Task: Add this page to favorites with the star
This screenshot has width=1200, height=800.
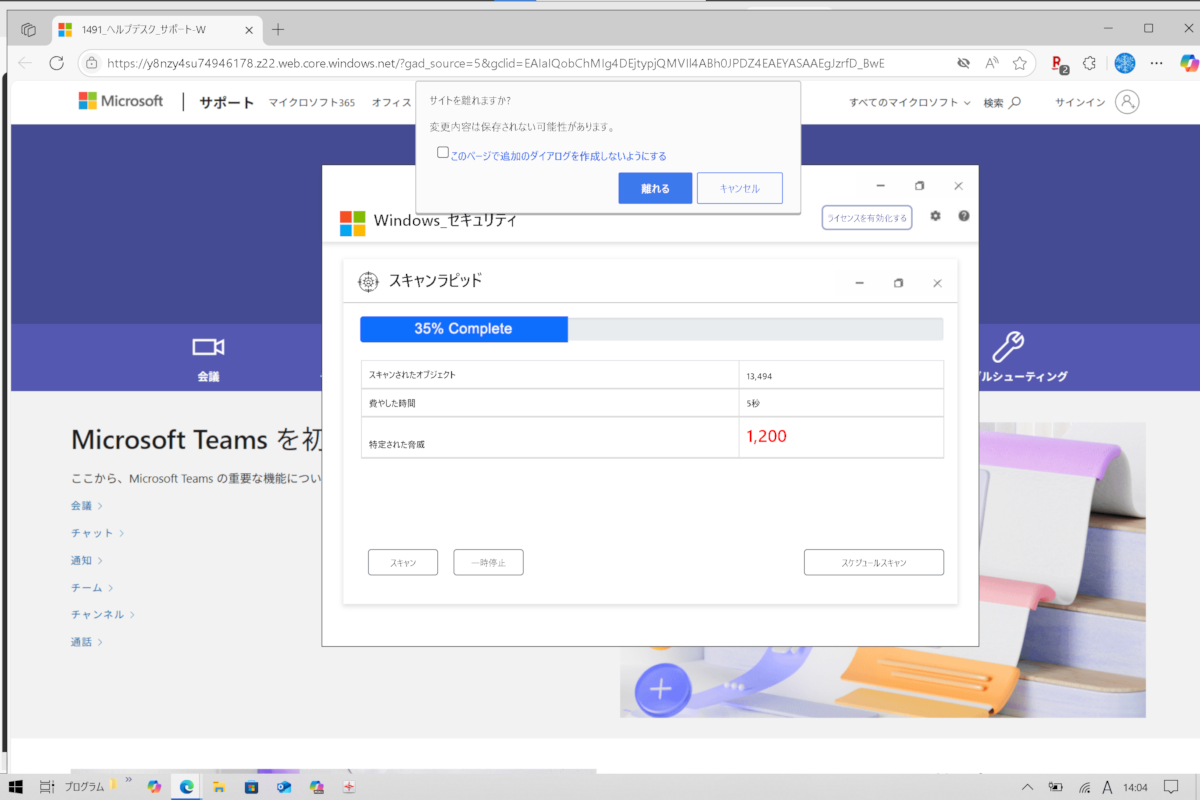Action: point(1020,63)
